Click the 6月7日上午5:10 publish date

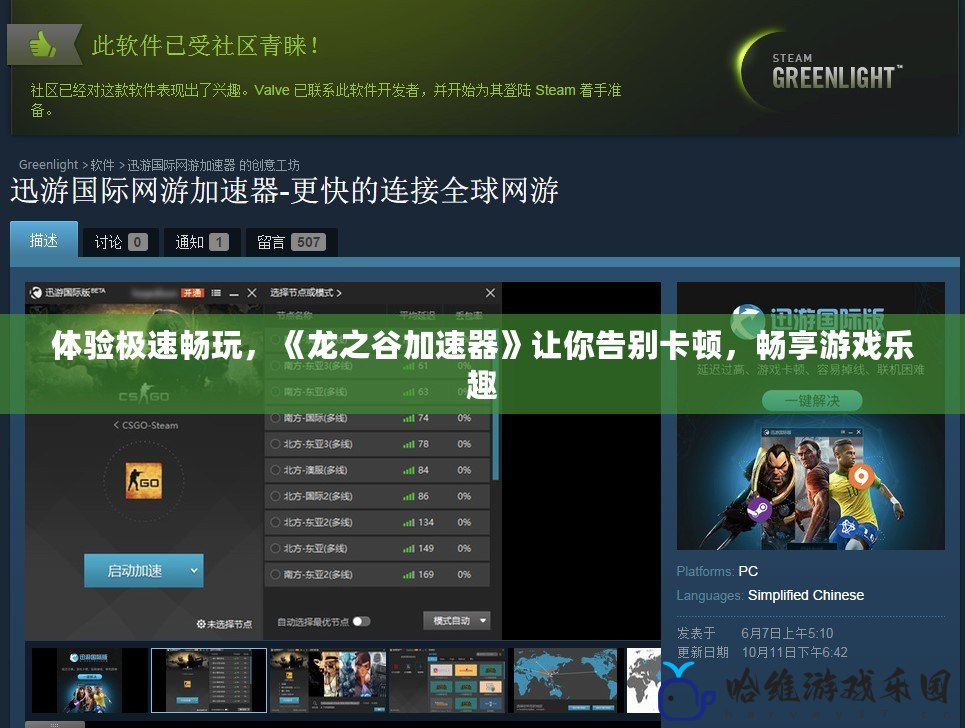(787, 633)
